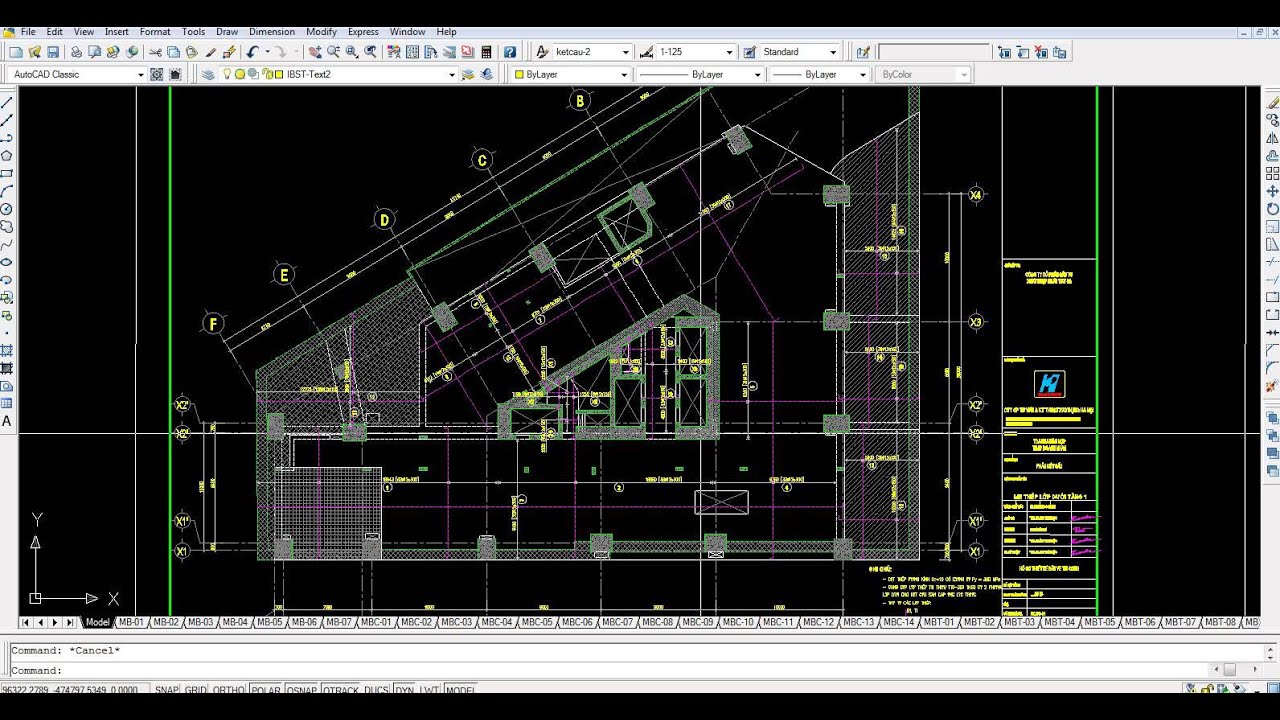This screenshot has width=1280, height=720.
Task: Switch to the MBC-01 layout tab
Action: [376, 622]
